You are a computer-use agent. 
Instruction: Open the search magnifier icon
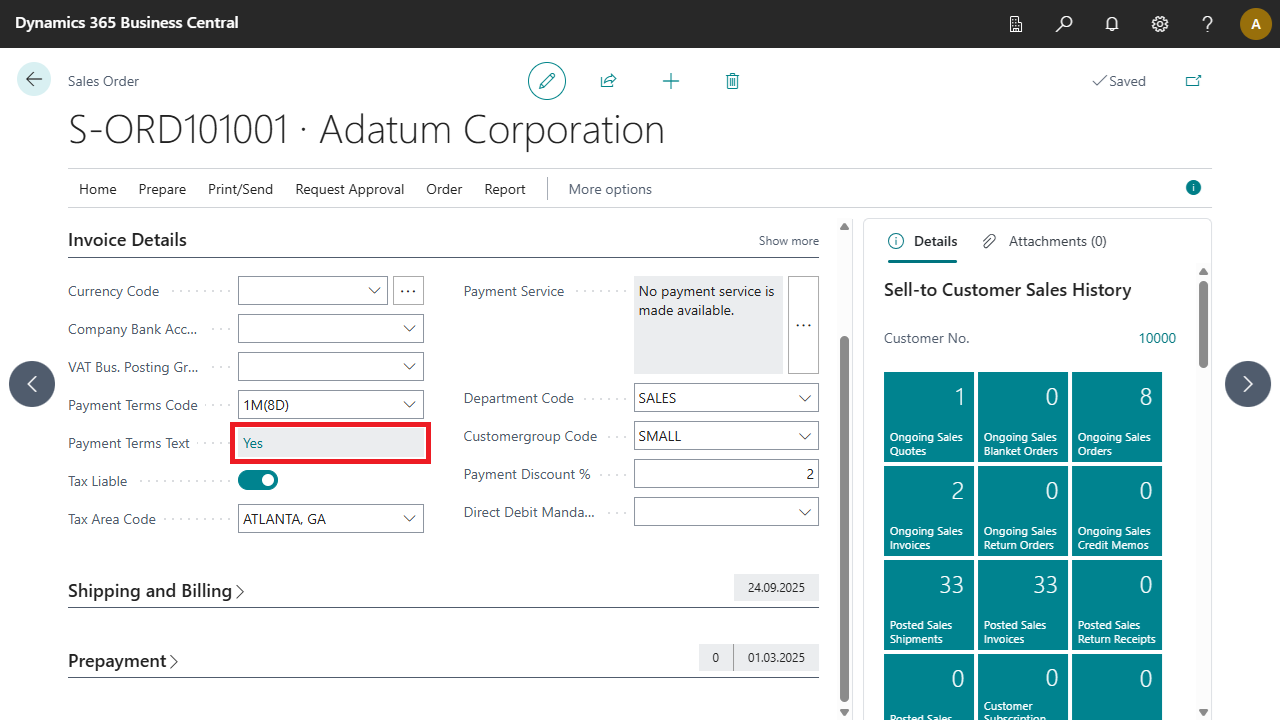tap(1064, 24)
